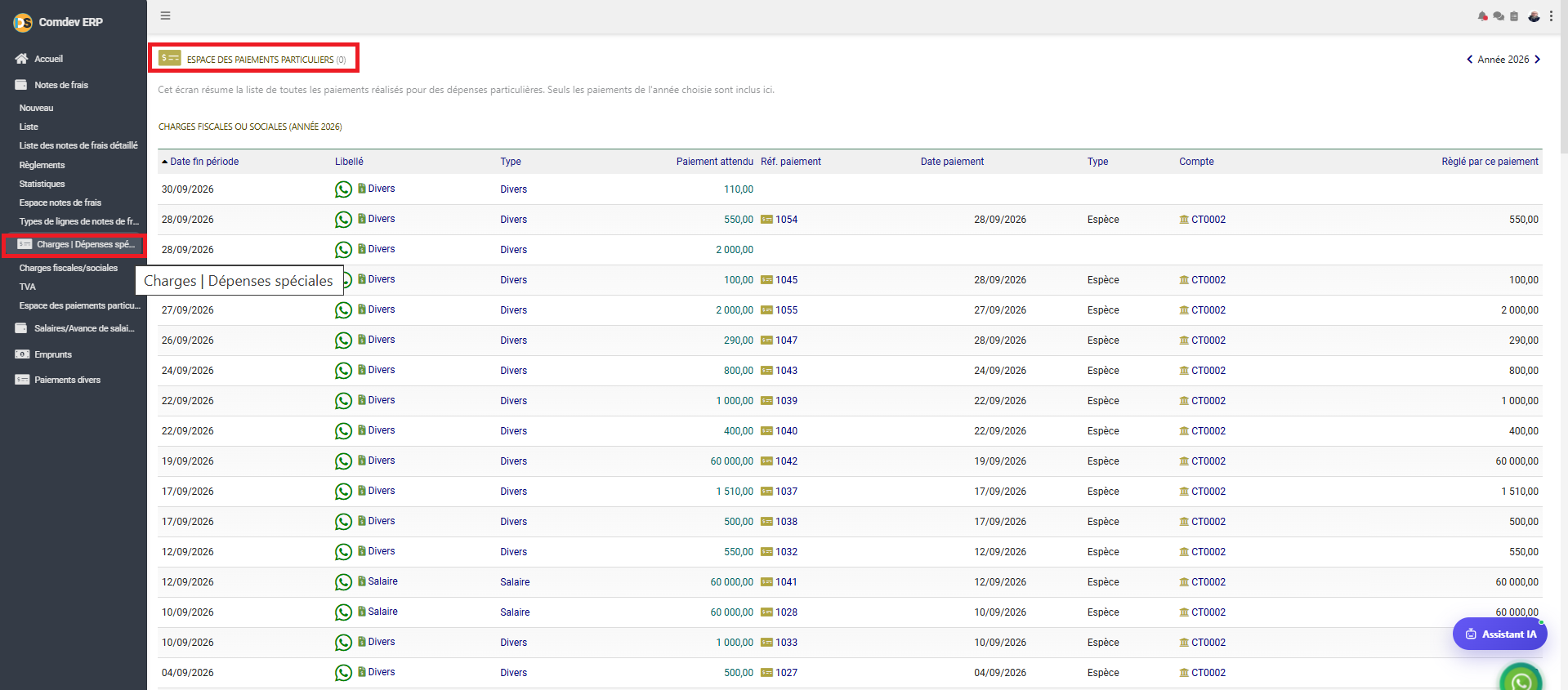Open the Divers label for 17/09/2026 payment 1037

pos(382,491)
